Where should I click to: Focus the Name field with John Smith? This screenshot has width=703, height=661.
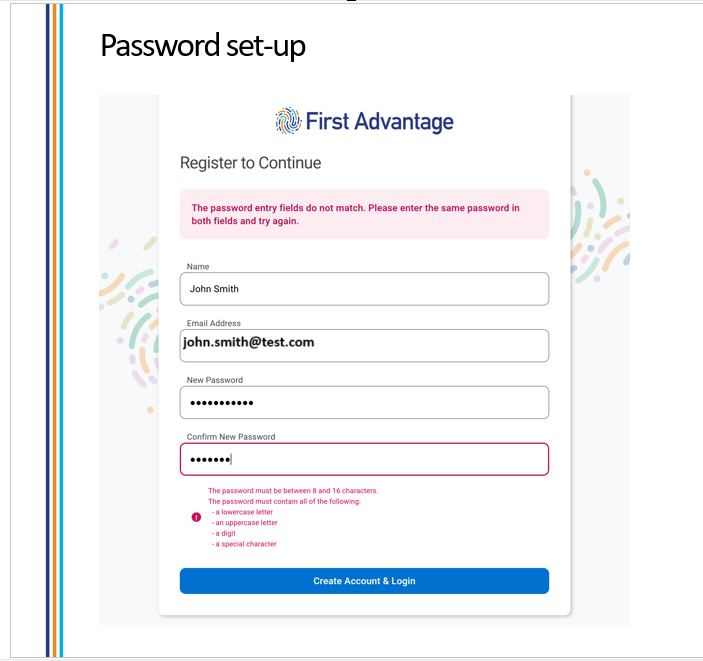364,289
